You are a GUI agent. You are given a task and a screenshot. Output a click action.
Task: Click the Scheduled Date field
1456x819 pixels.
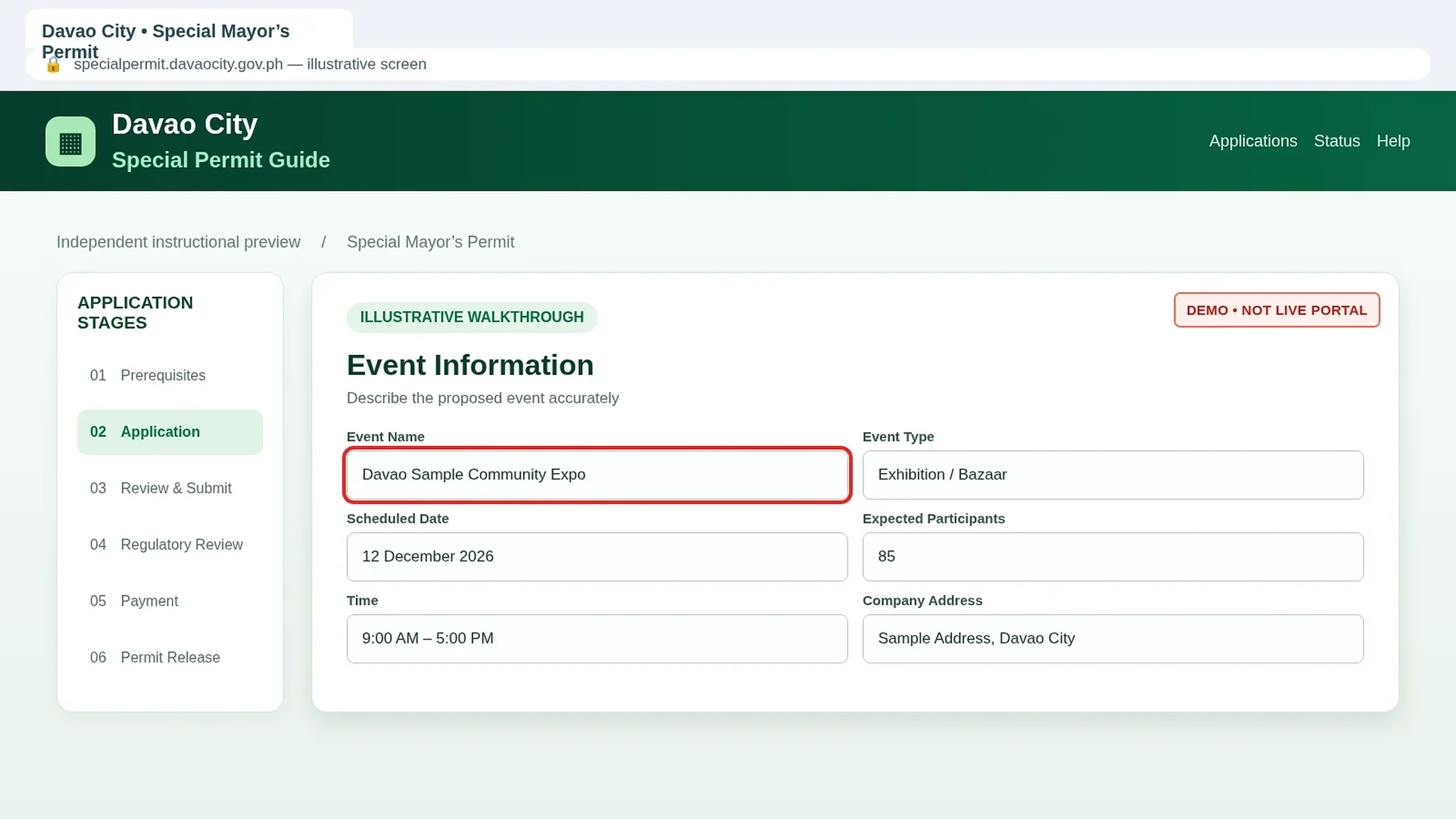(x=597, y=557)
